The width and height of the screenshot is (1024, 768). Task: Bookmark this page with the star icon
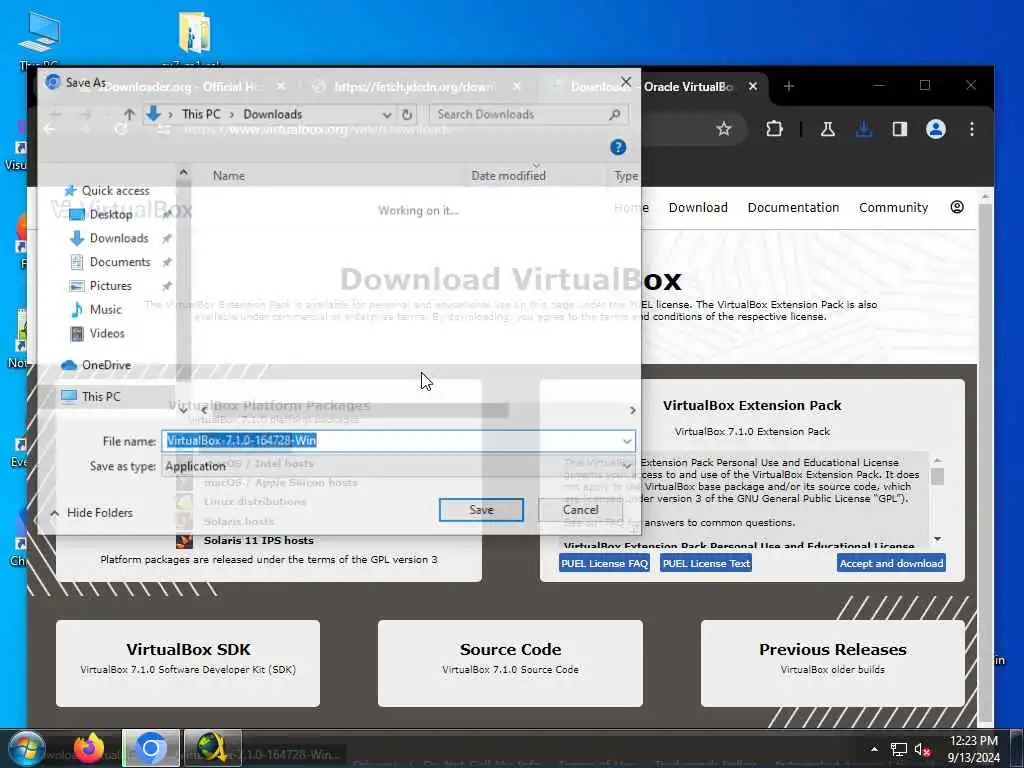pos(723,129)
